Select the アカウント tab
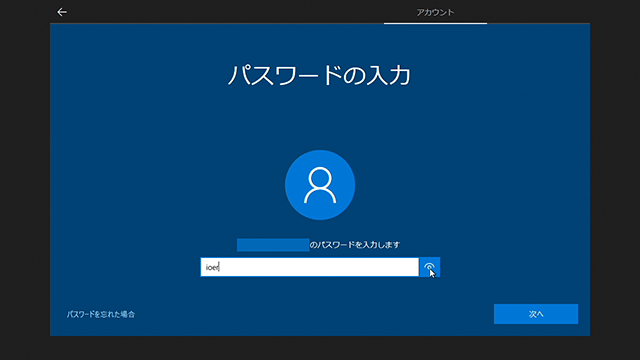This screenshot has width=640, height=360. pyautogui.click(x=435, y=12)
